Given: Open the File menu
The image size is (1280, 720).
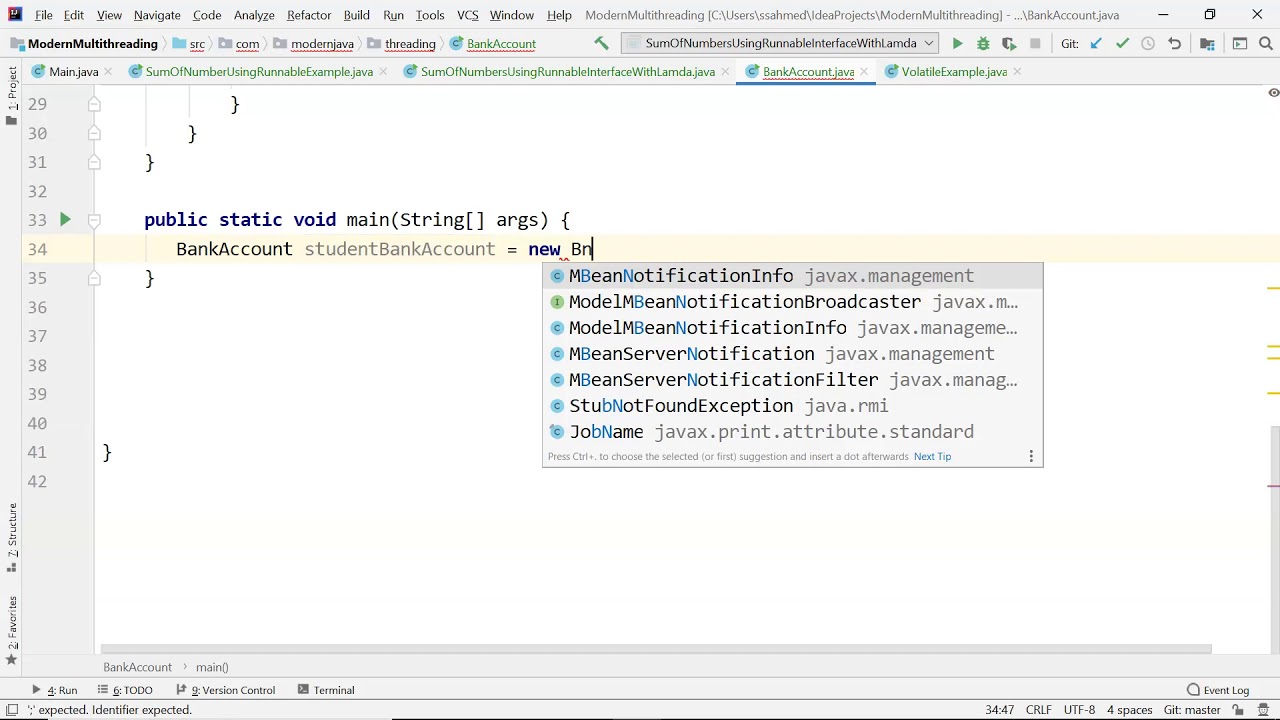Looking at the screenshot, I should [x=44, y=15].
